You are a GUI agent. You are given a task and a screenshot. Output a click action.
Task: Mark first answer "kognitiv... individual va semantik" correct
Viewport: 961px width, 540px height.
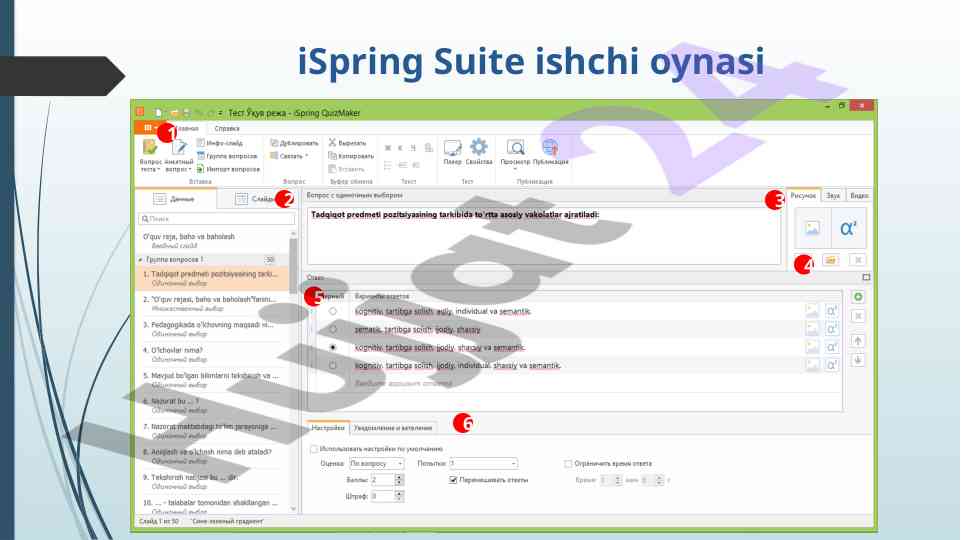tap(333, 311)
